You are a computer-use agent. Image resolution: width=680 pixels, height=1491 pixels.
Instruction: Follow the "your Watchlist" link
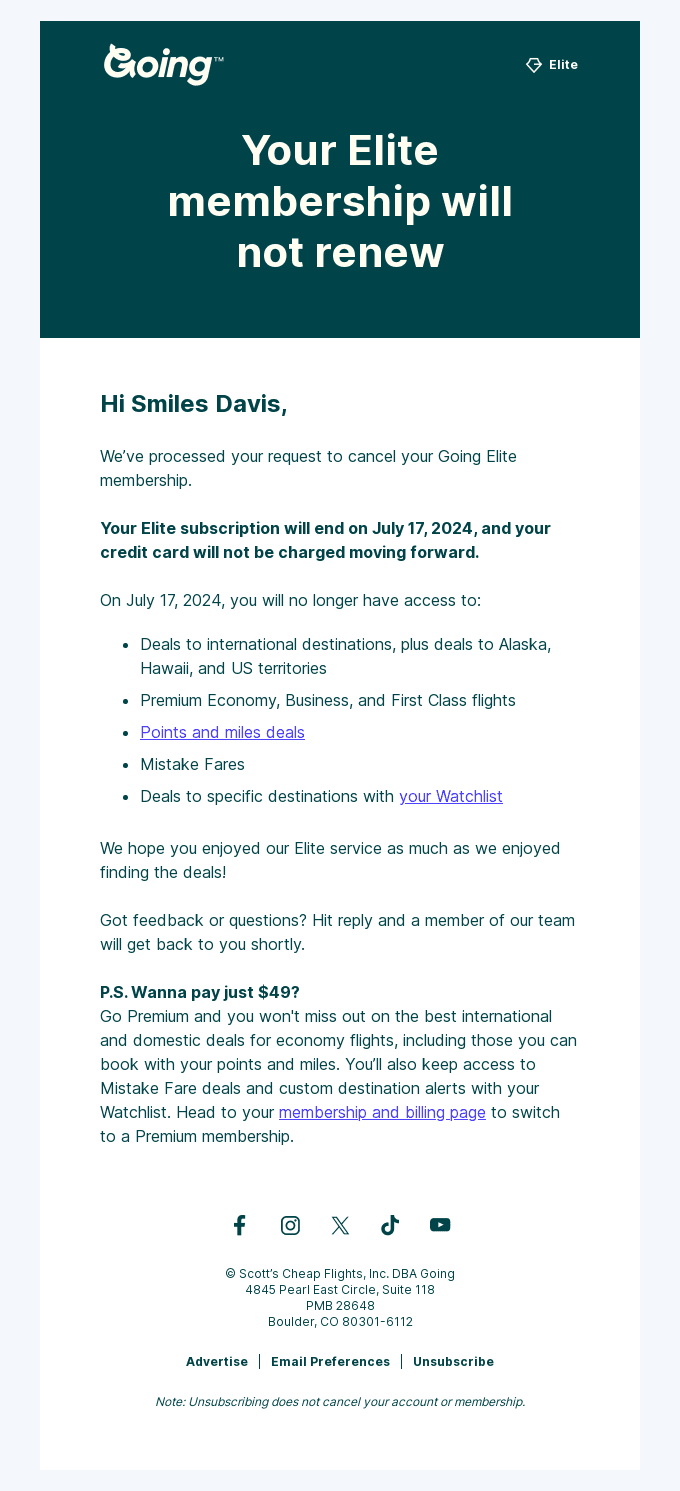(x=451, y=796)
